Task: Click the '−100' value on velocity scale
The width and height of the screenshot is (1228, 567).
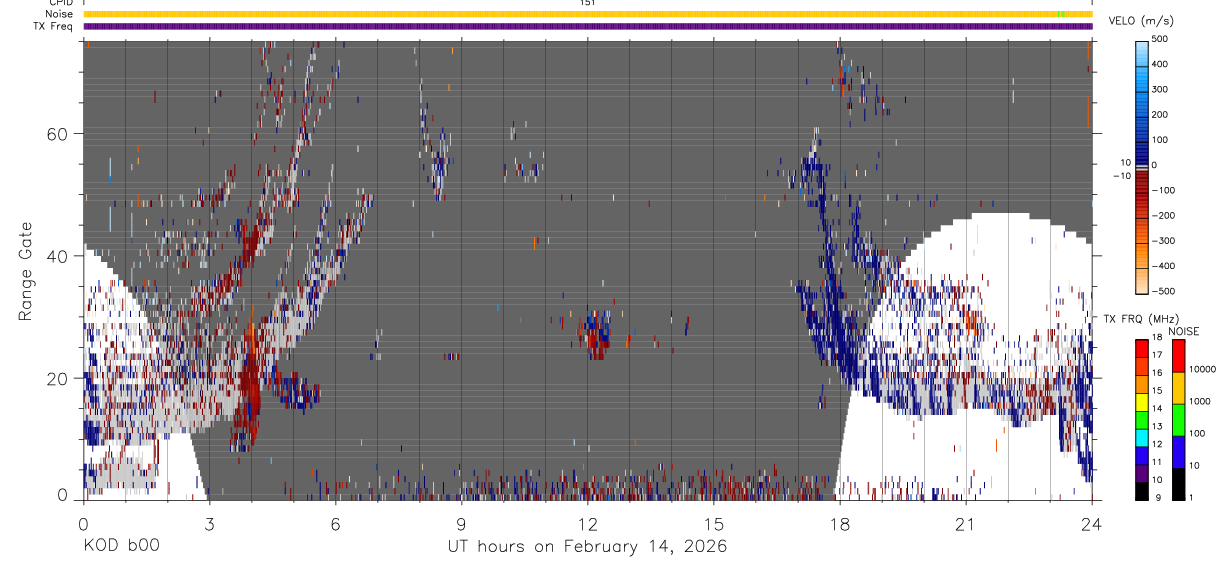Action: (x=1166, y=190)
